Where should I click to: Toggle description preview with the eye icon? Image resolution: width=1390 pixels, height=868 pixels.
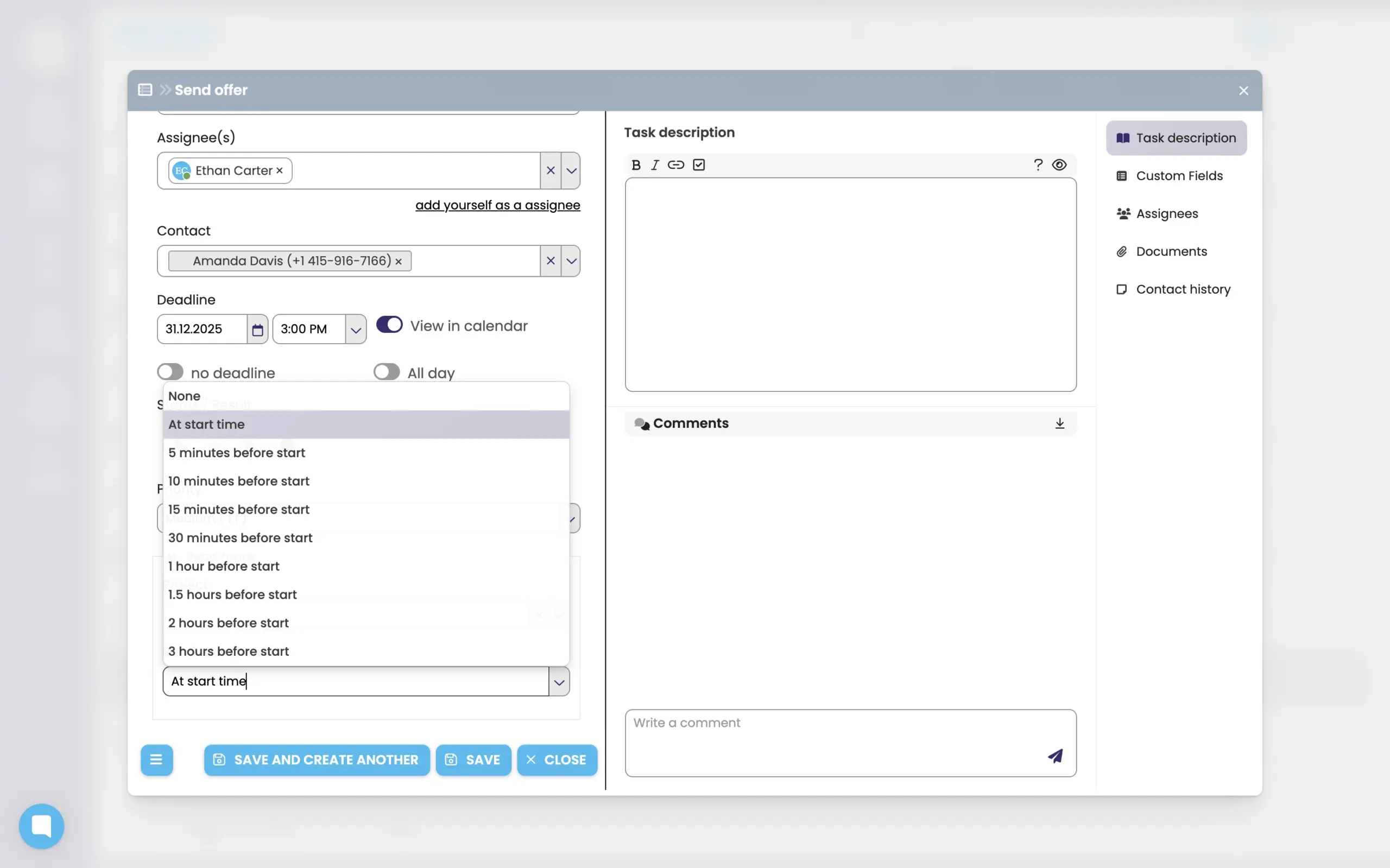click(1059, 166)
